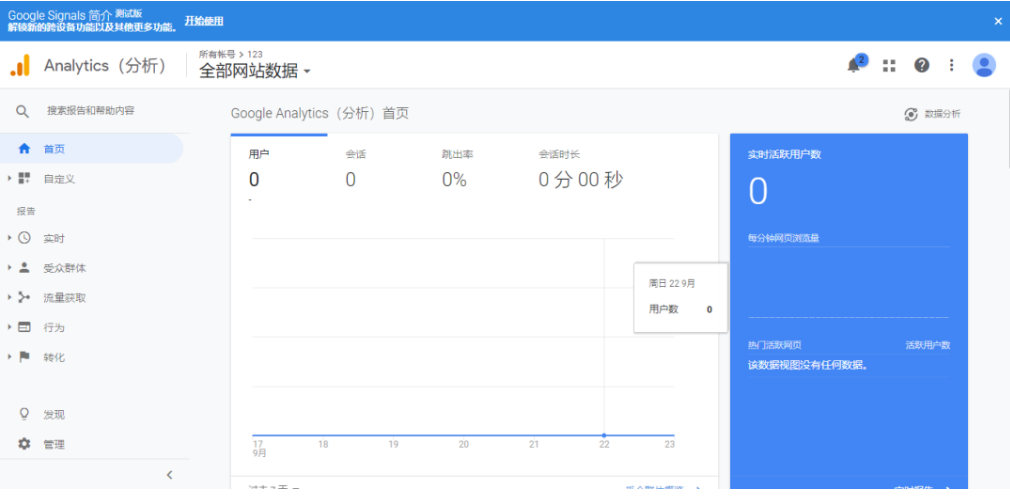Click the Google Analytics logo icon
Image resolution: width=1010 pixels, height=497 pixels.
coord(20,65)
